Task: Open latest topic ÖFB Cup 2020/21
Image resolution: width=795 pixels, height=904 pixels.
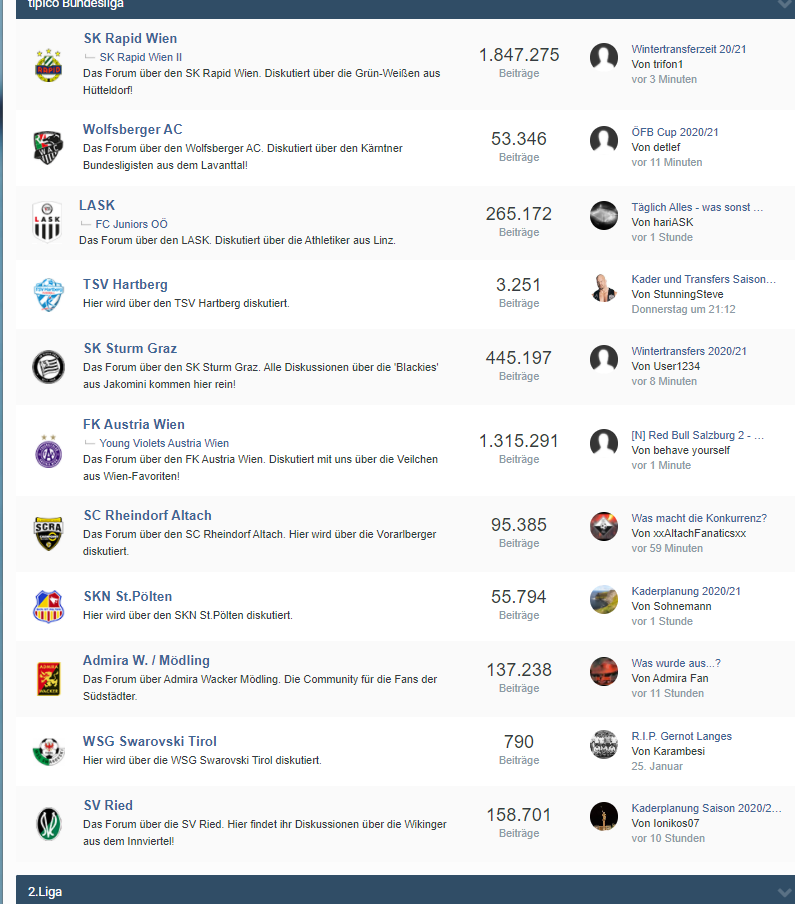Action: click(675, 132)
